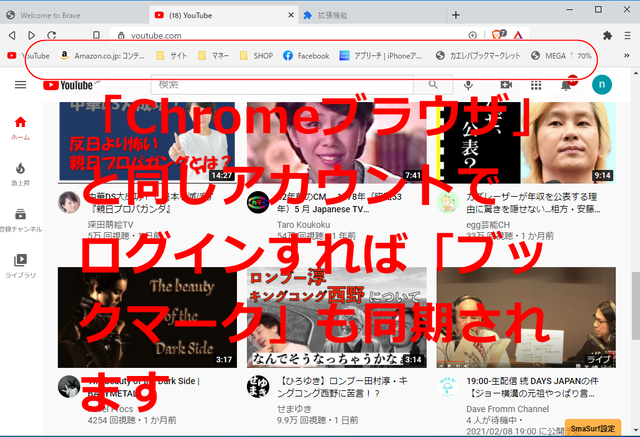This screenshot has height=437, width=640.
Task: Reload the YouTube page
Action: [x=51, y=35]
